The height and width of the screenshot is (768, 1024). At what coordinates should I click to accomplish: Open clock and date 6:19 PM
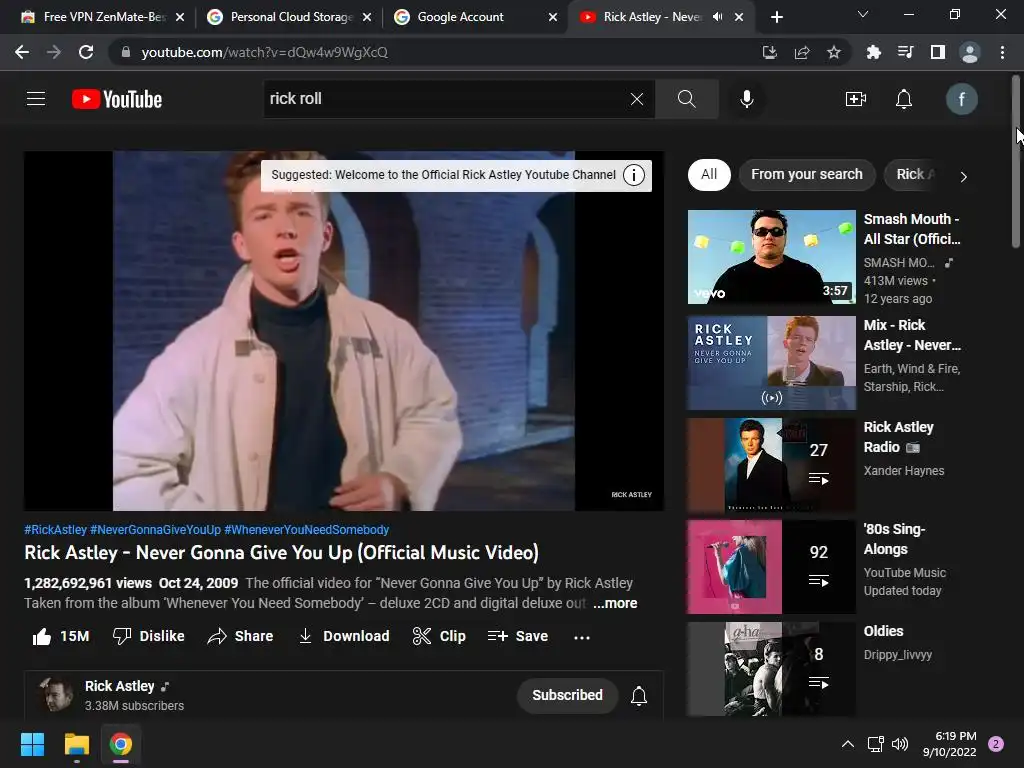click(949, 744)
